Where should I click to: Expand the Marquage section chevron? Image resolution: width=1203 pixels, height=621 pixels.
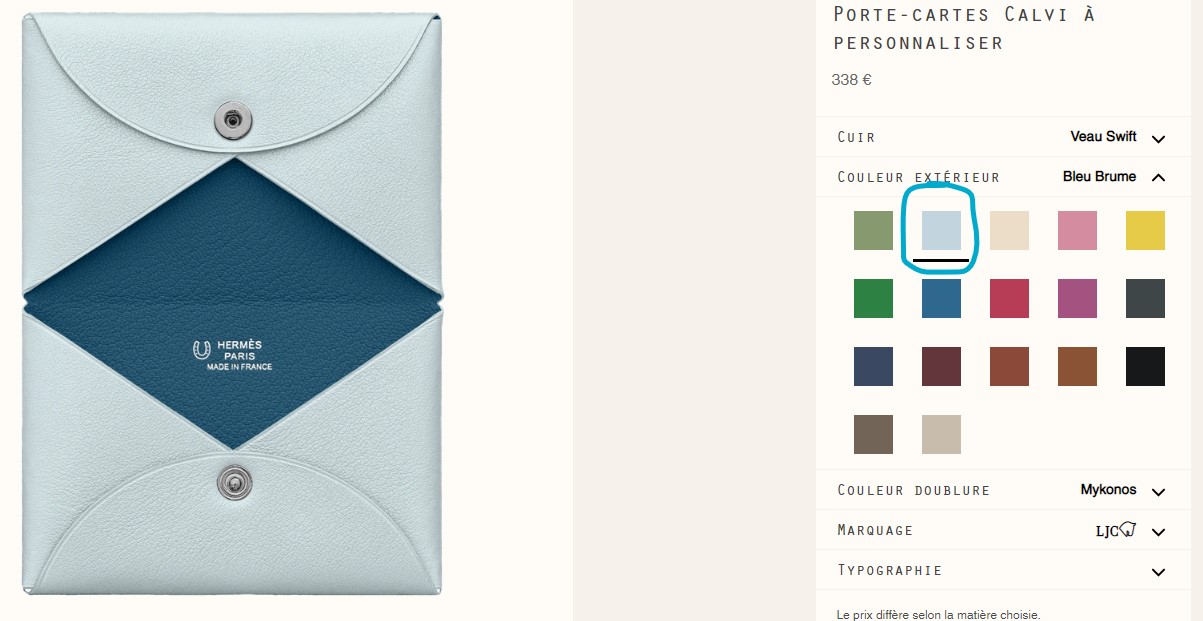(x=1158, y=531)
